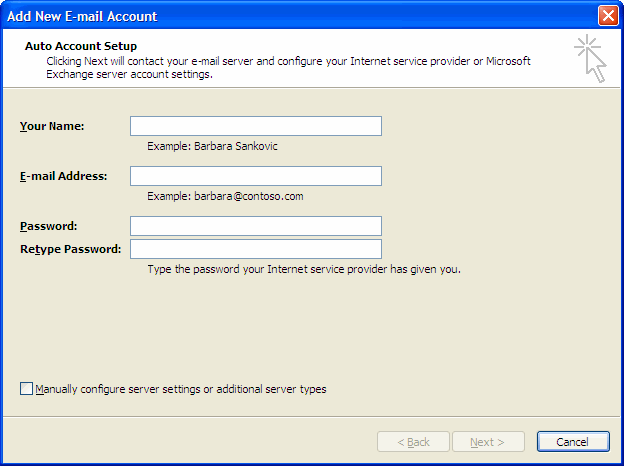Click the Auto Account Setup heading
624x466 pixels.
click(x=81, y=46)
